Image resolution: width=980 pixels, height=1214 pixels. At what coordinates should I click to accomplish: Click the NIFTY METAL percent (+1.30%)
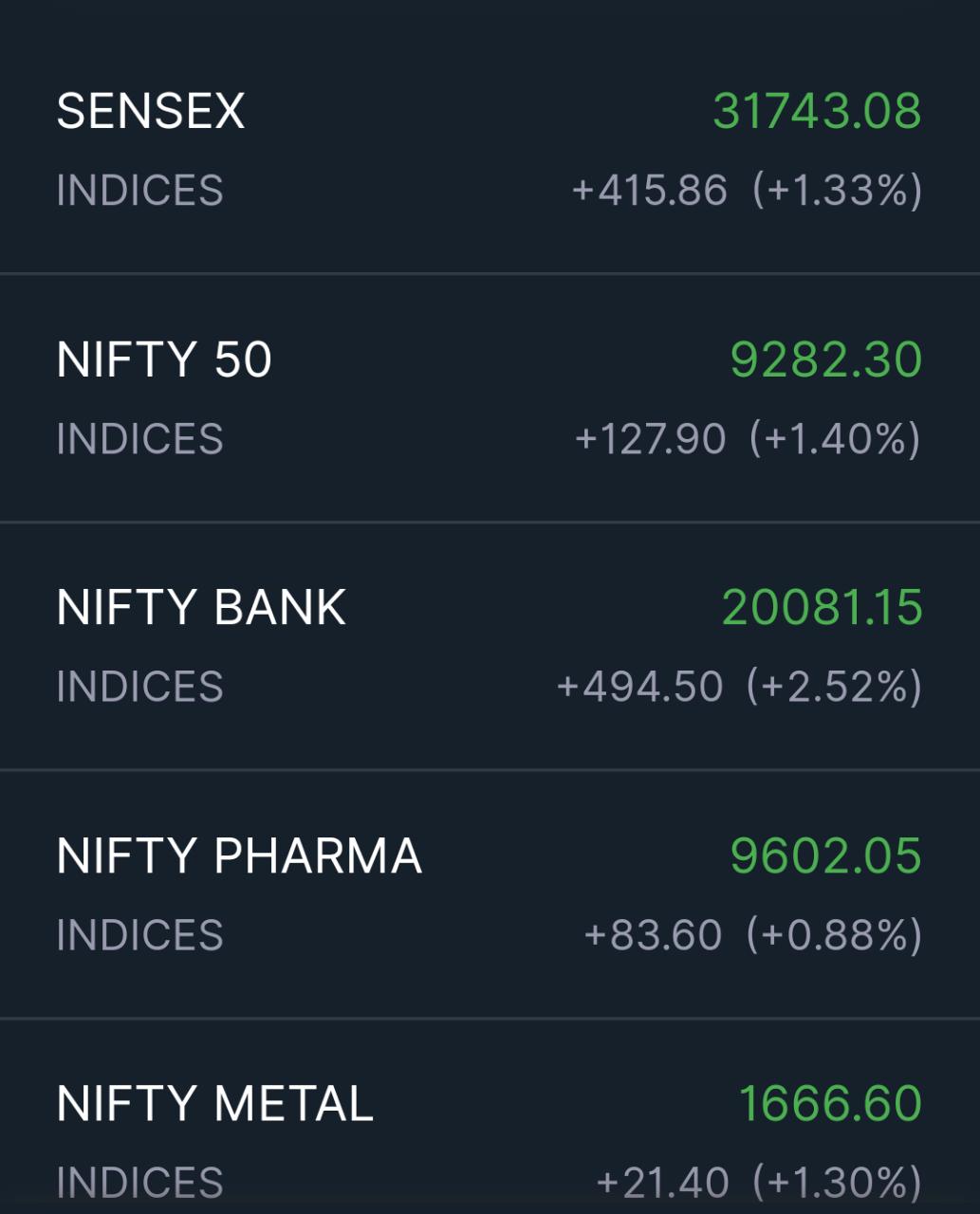(837, 1183)
